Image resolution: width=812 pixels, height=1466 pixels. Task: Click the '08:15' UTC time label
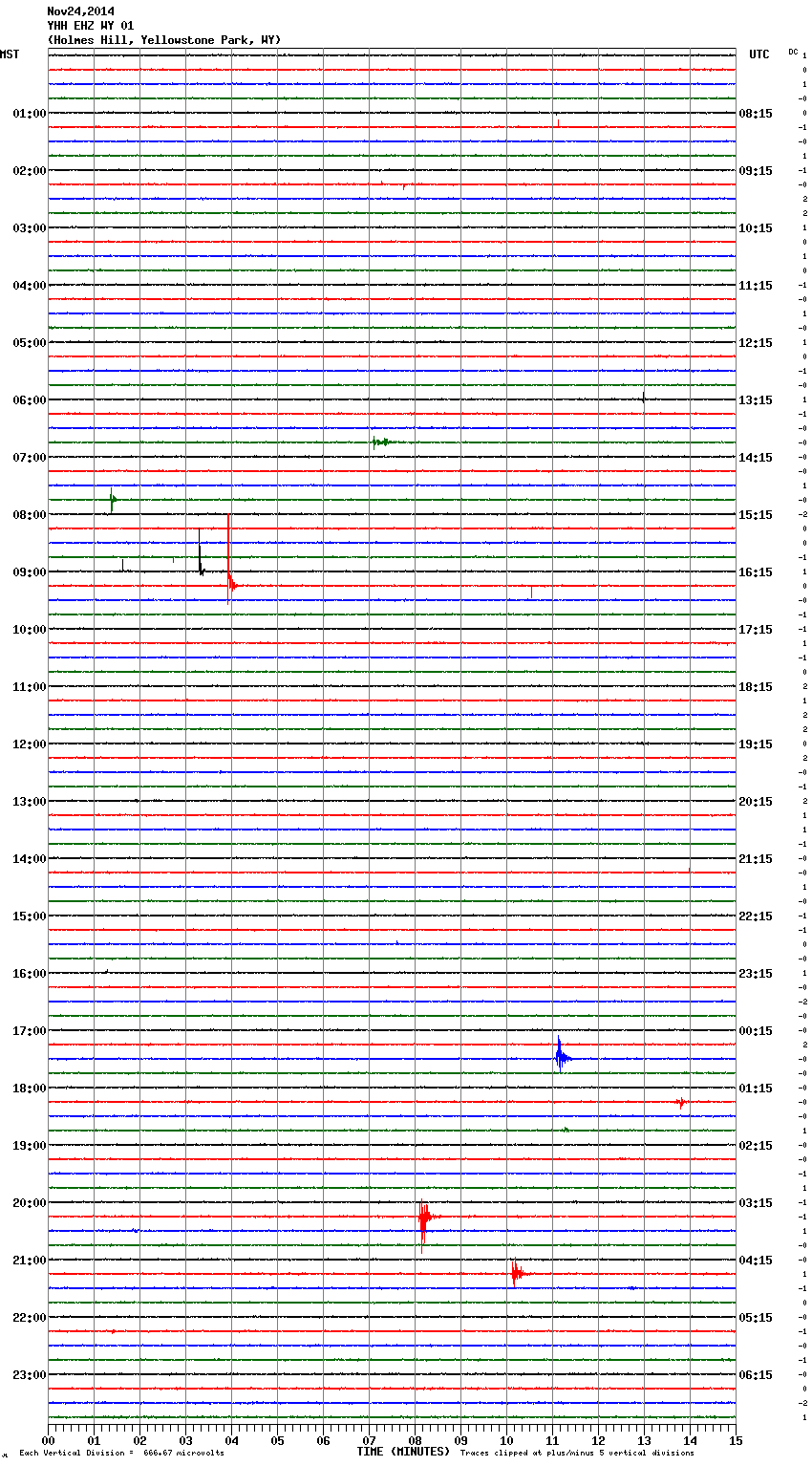(x=756, y=114)
